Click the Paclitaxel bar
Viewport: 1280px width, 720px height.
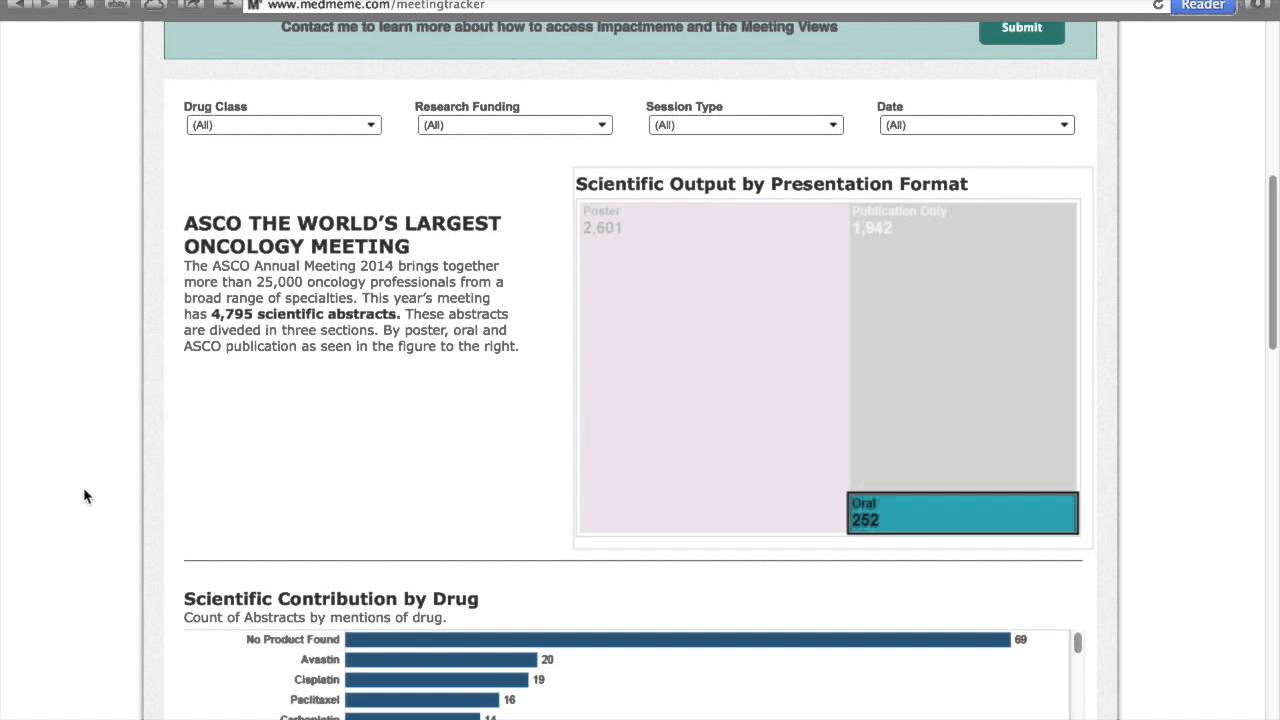pos(422,700)
